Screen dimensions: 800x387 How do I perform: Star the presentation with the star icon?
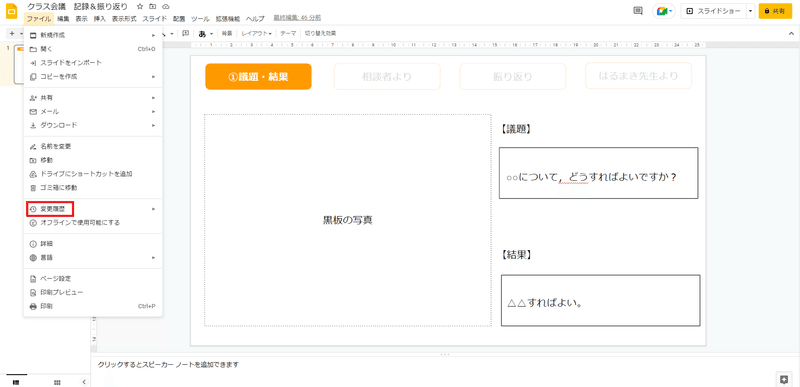140,7
